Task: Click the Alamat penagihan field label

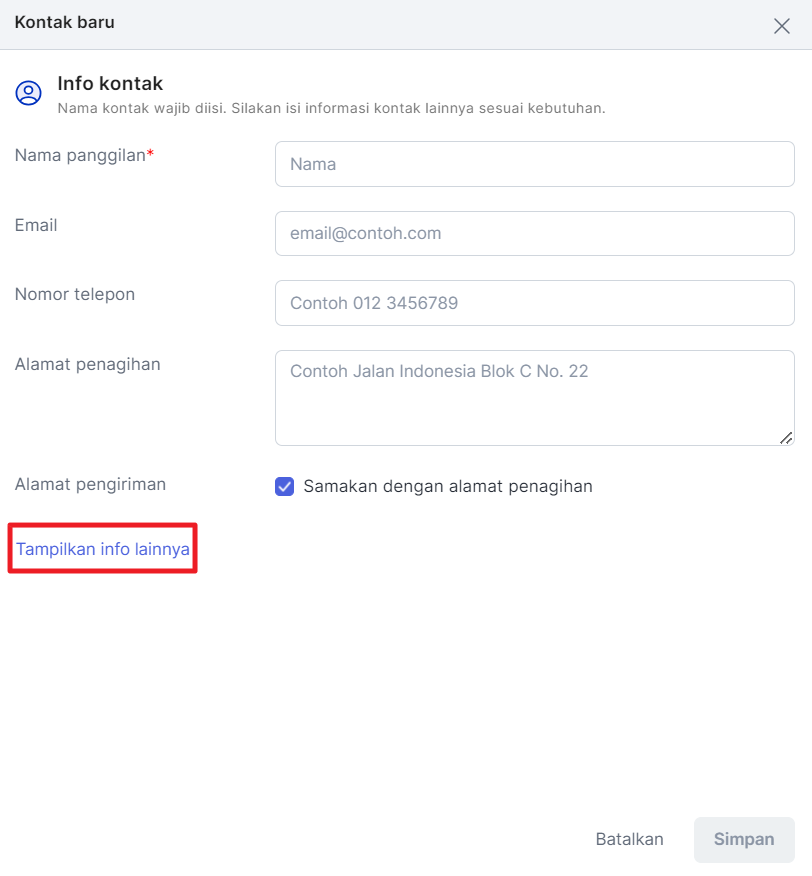Action: 88,364
